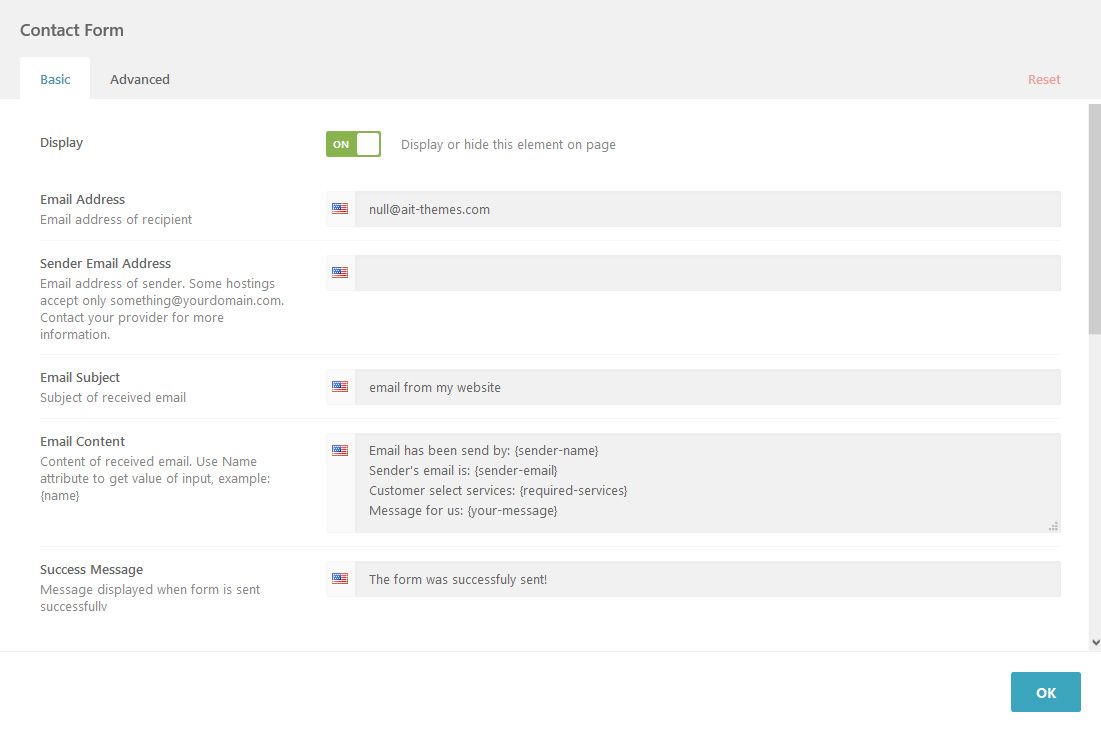Focus the Email Address input field

click(x=708, y=209)
